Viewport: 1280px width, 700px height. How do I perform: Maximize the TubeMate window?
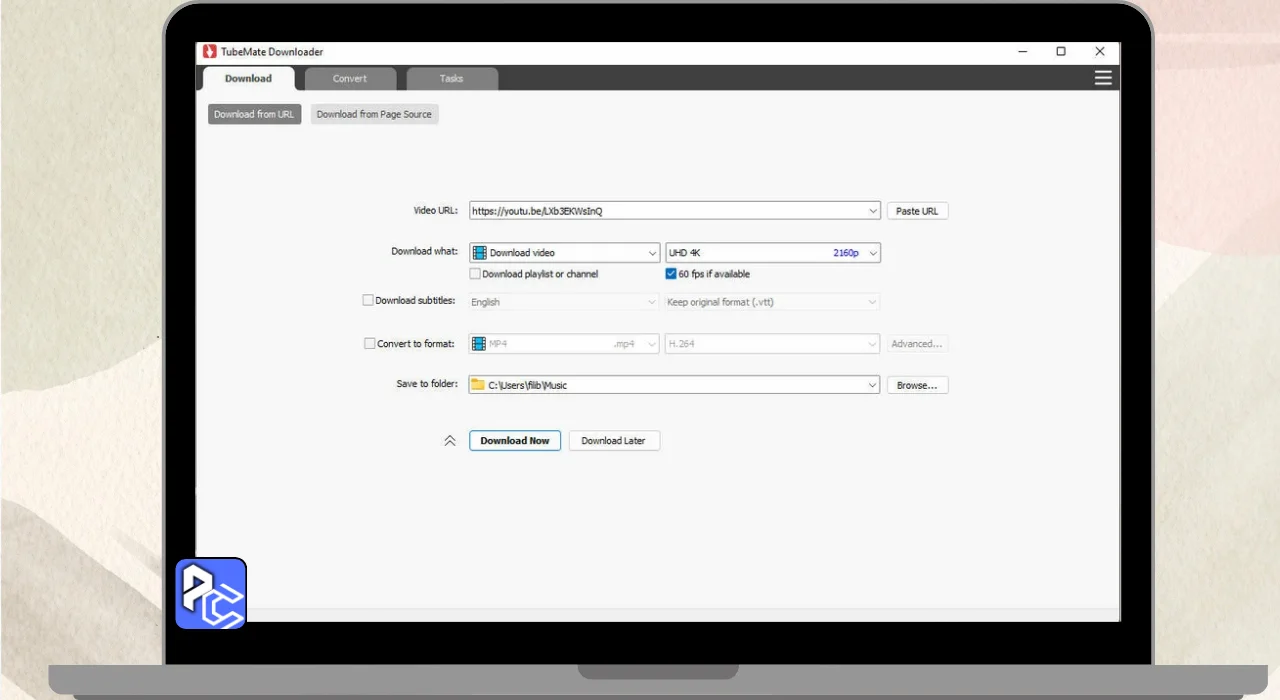click(1061, 52)
